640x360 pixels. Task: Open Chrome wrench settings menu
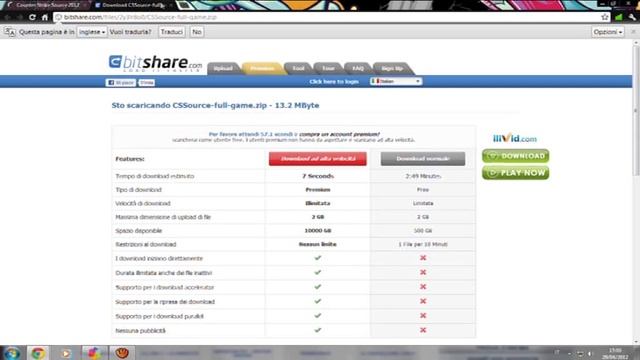[632, 17]
